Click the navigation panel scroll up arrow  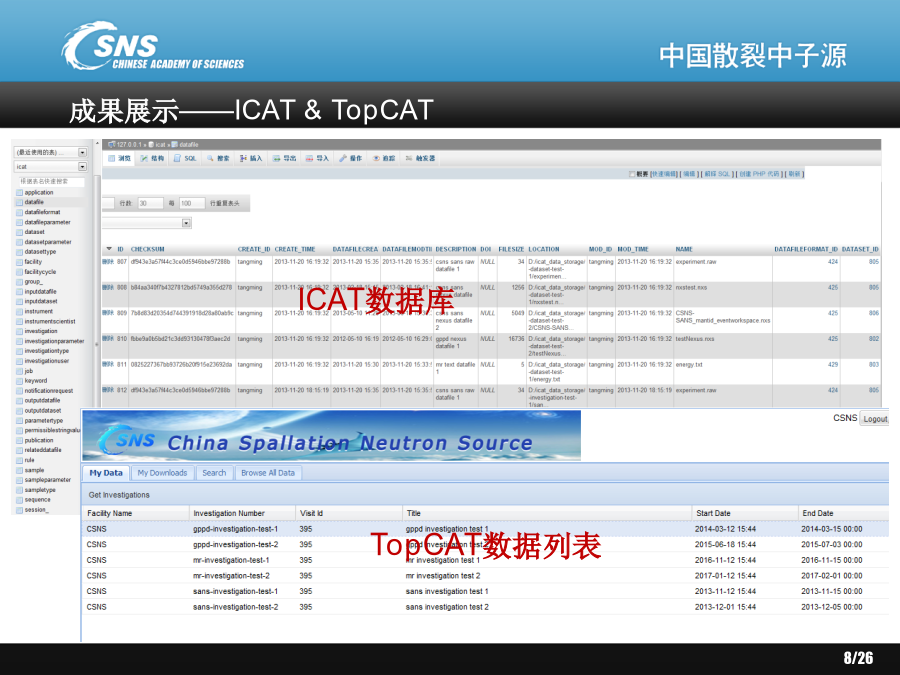point(97,143)
